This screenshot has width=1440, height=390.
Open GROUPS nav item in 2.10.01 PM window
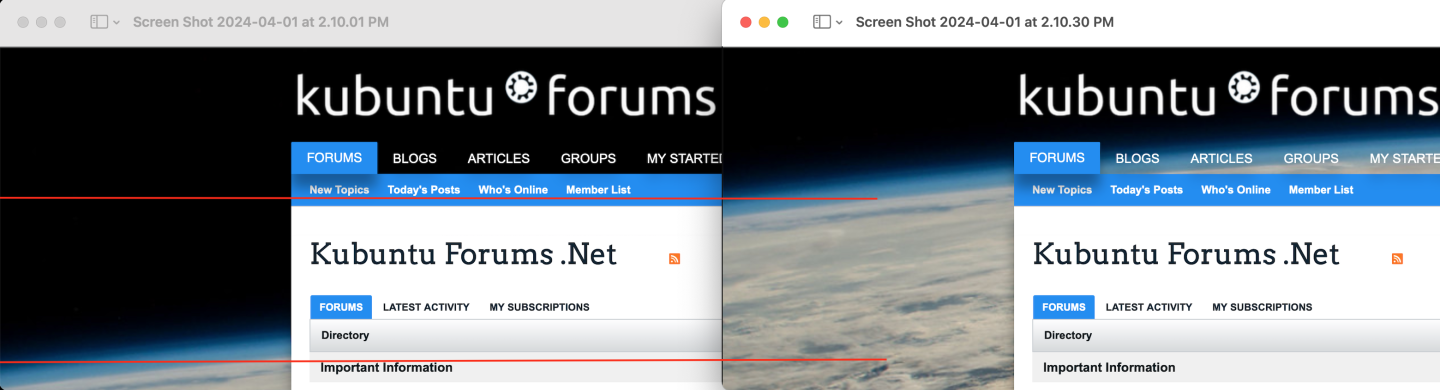tap(588, 158)
